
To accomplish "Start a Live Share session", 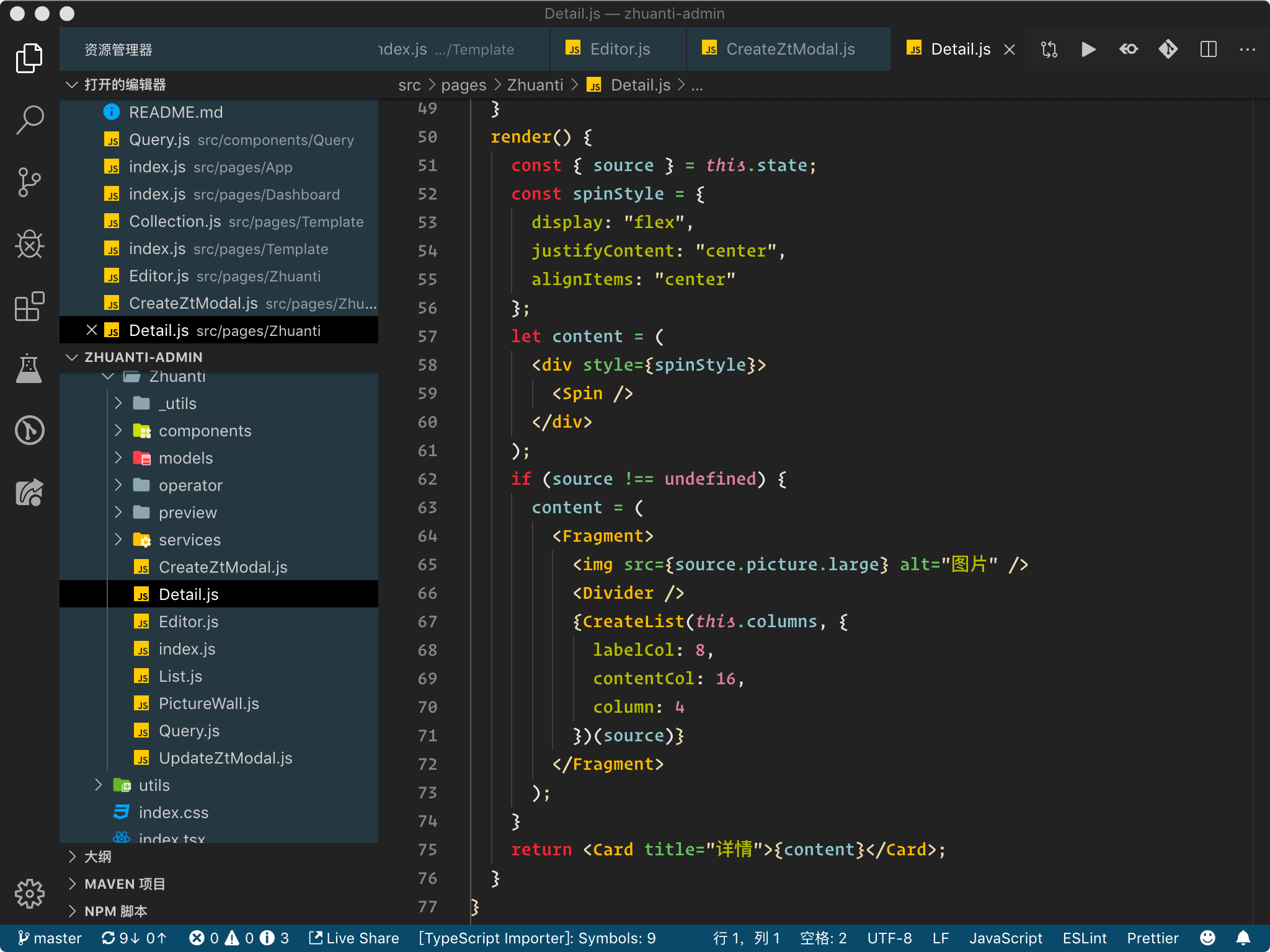I will (x=353, y=938).
